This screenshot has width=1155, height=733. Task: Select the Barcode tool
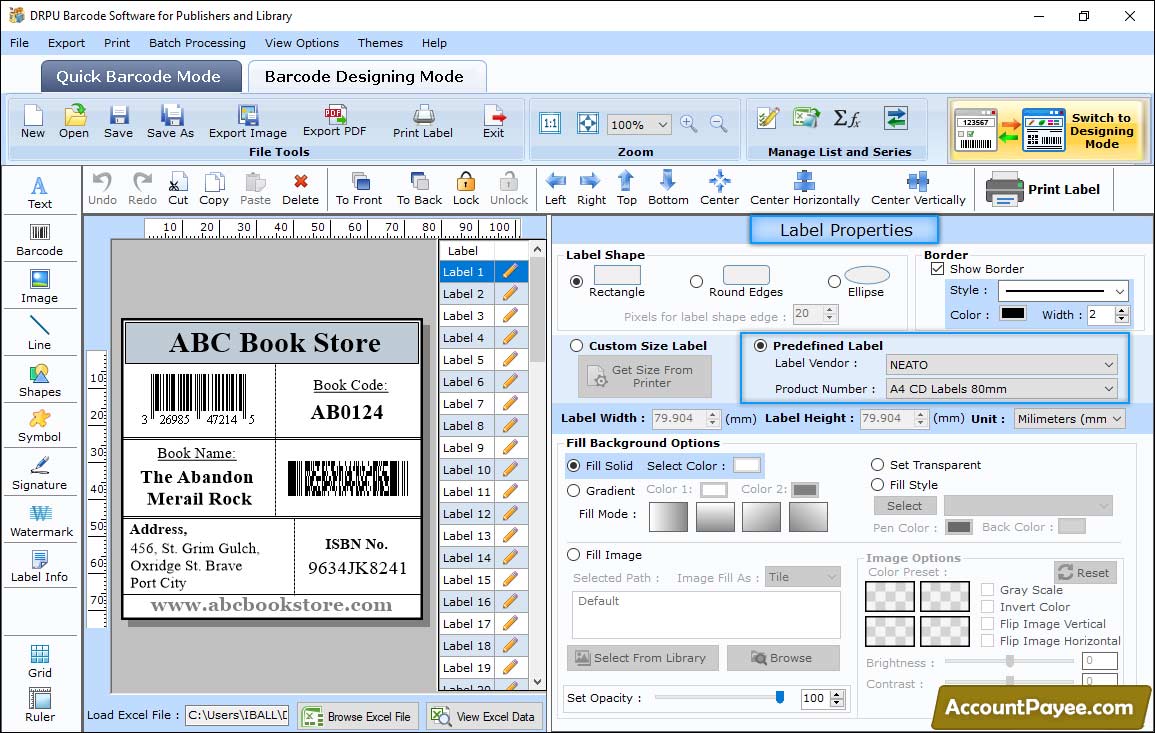point(39,240)
